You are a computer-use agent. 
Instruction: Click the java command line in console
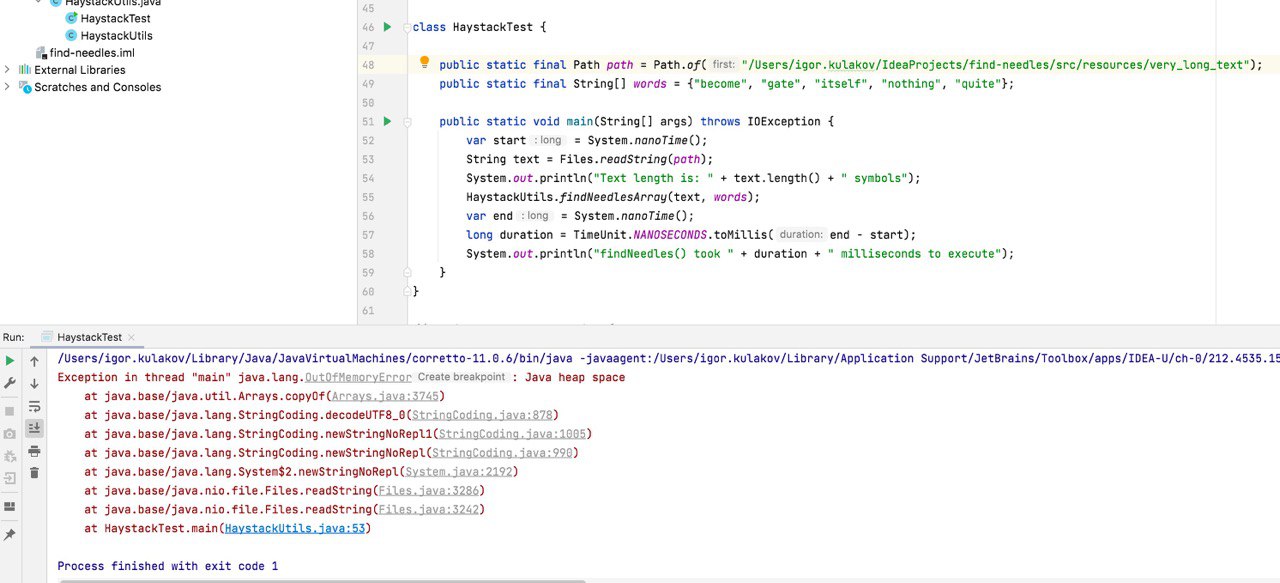tap(668, 358)
